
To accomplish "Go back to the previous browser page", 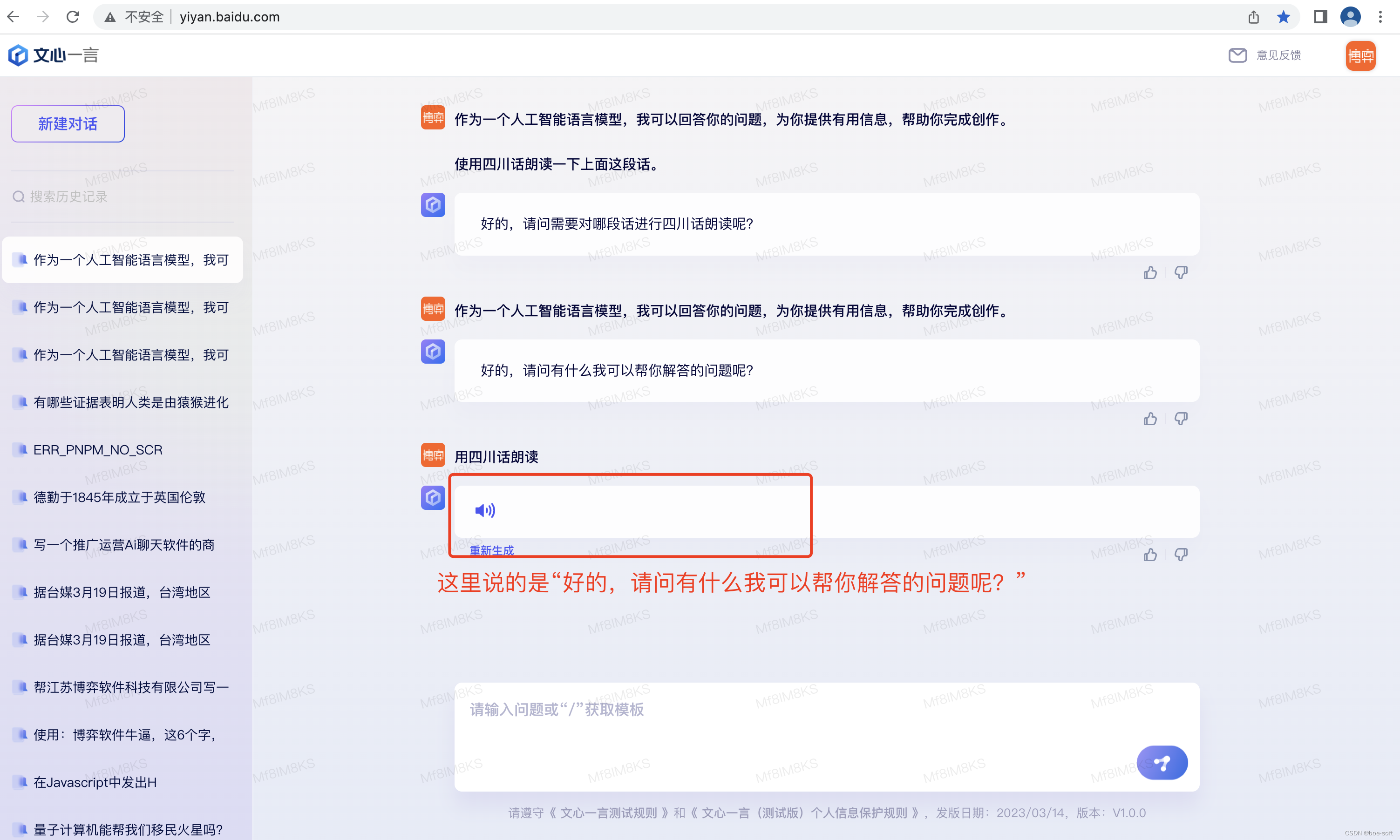I will coord(14,17).
